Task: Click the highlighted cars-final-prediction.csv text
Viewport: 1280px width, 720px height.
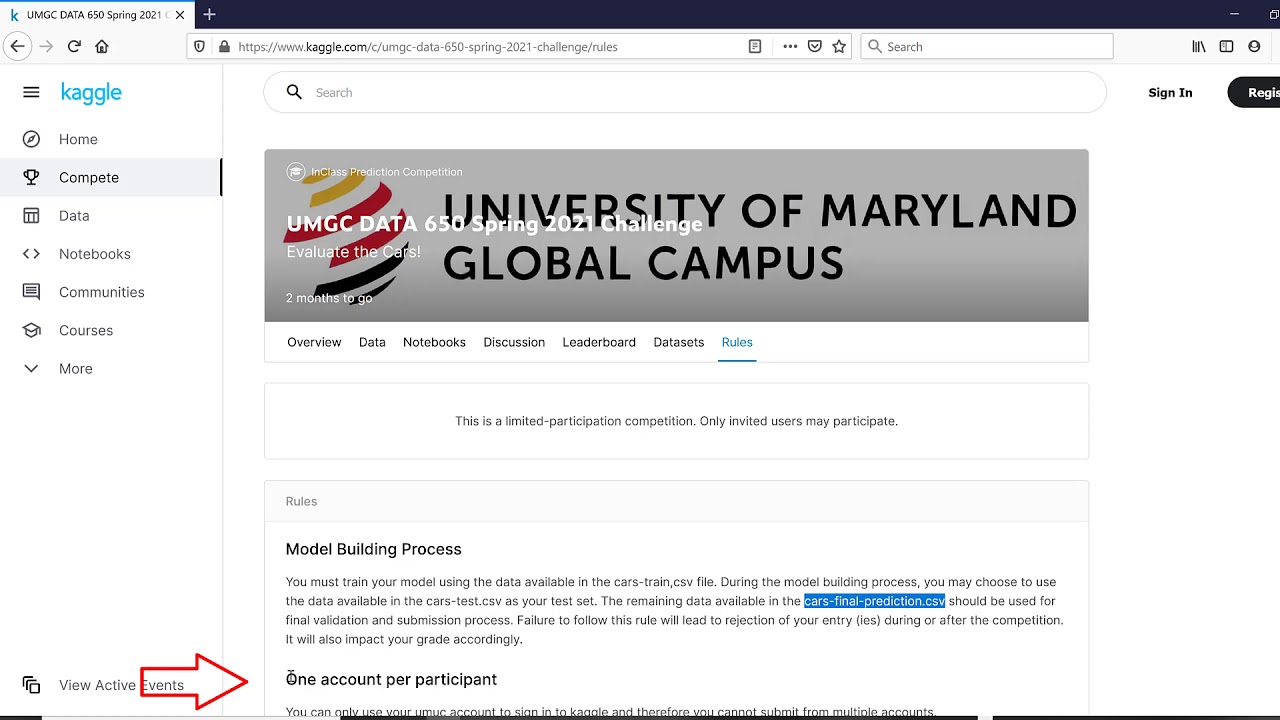Action: 874,601
